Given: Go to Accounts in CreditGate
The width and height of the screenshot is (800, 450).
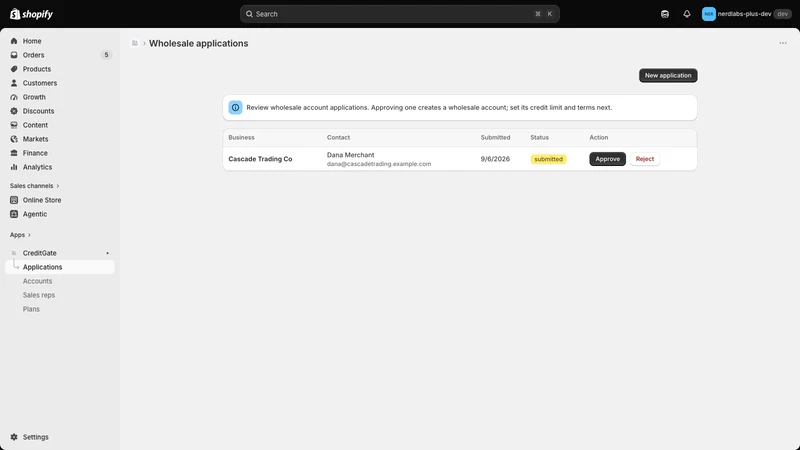Looking at the screenshot, I should click(37, 281).
